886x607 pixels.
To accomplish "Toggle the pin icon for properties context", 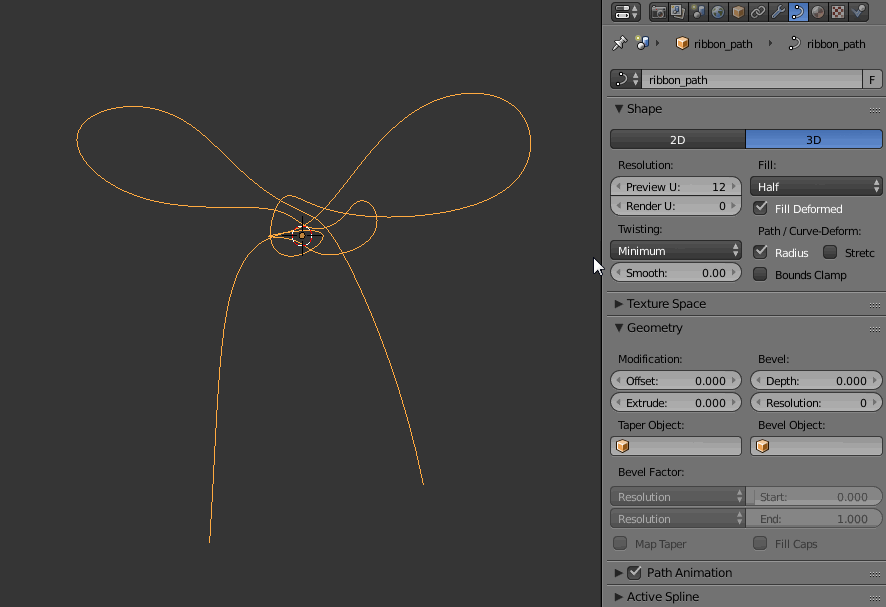I will 620,44.
